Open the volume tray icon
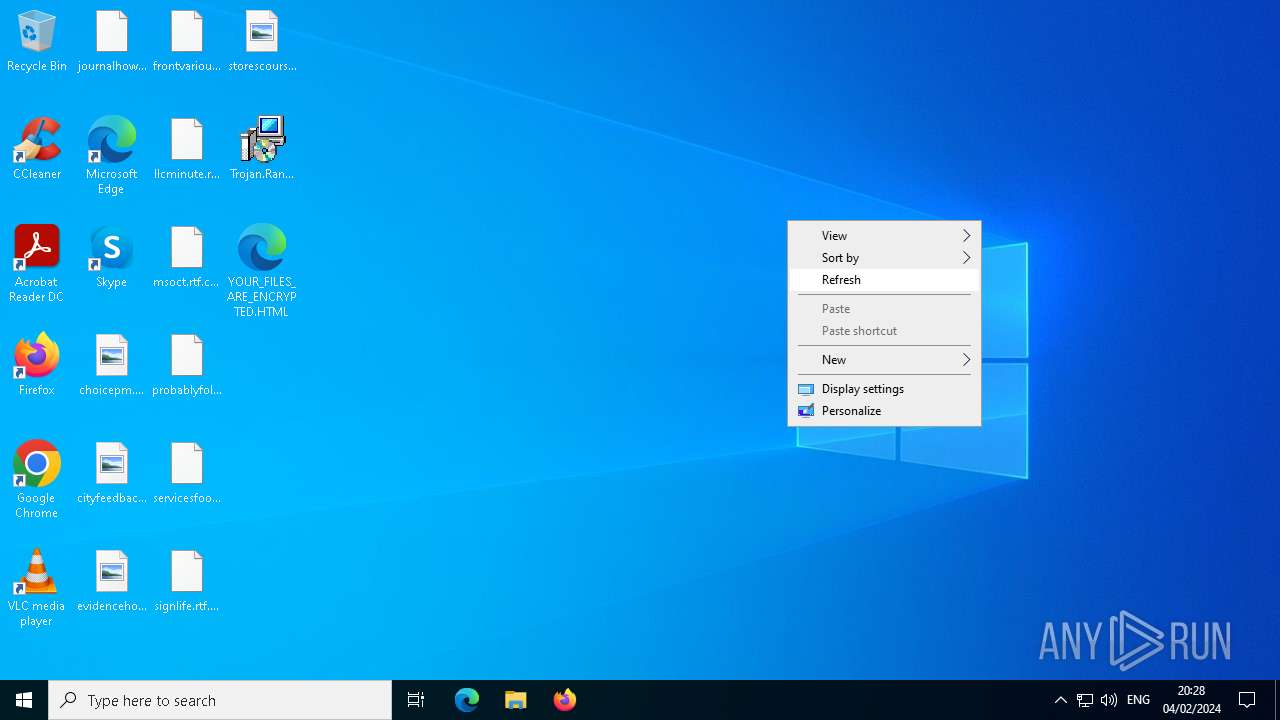The width and height of the screenshot is (1280, 720). [x=1109, y=700]
